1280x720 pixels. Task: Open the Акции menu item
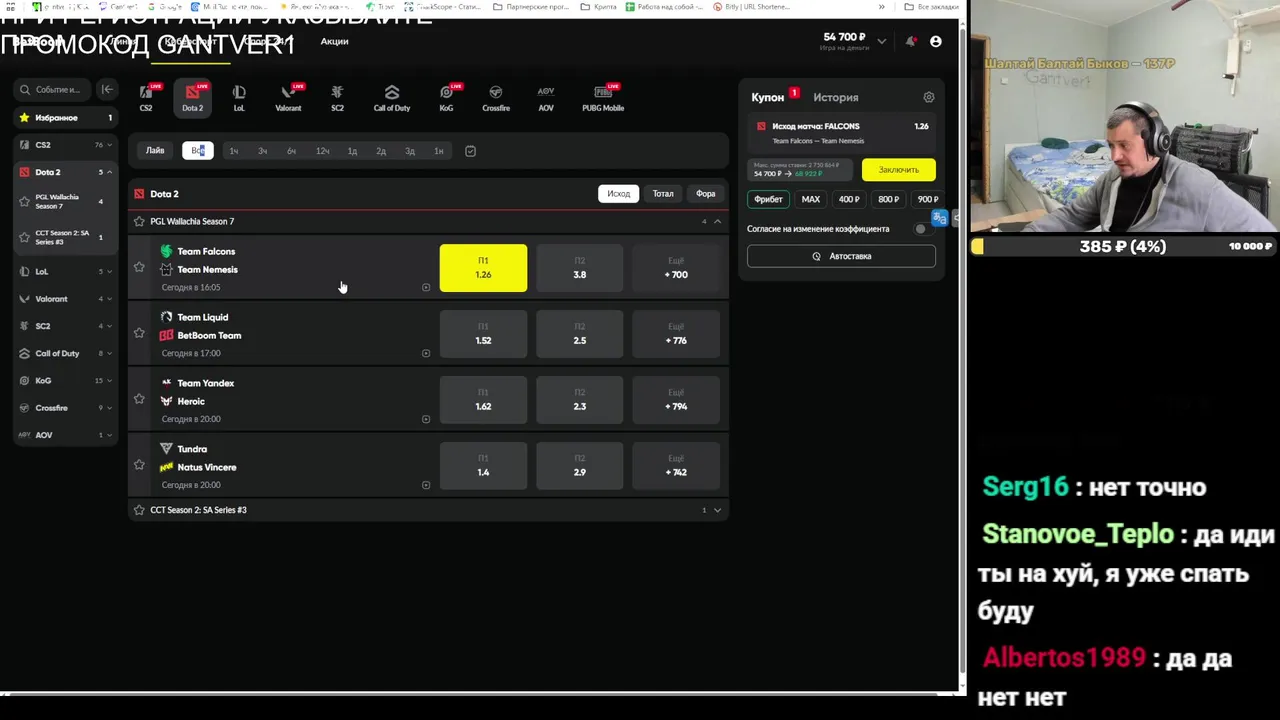coord(334,41)
